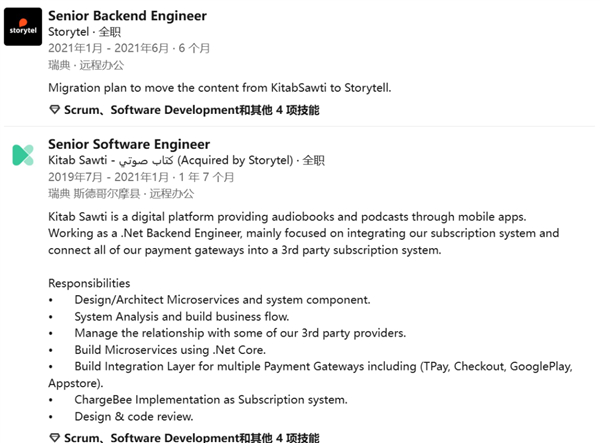
Task: Click the 瑞典 · 远程办公 location text
Action: 86,65
